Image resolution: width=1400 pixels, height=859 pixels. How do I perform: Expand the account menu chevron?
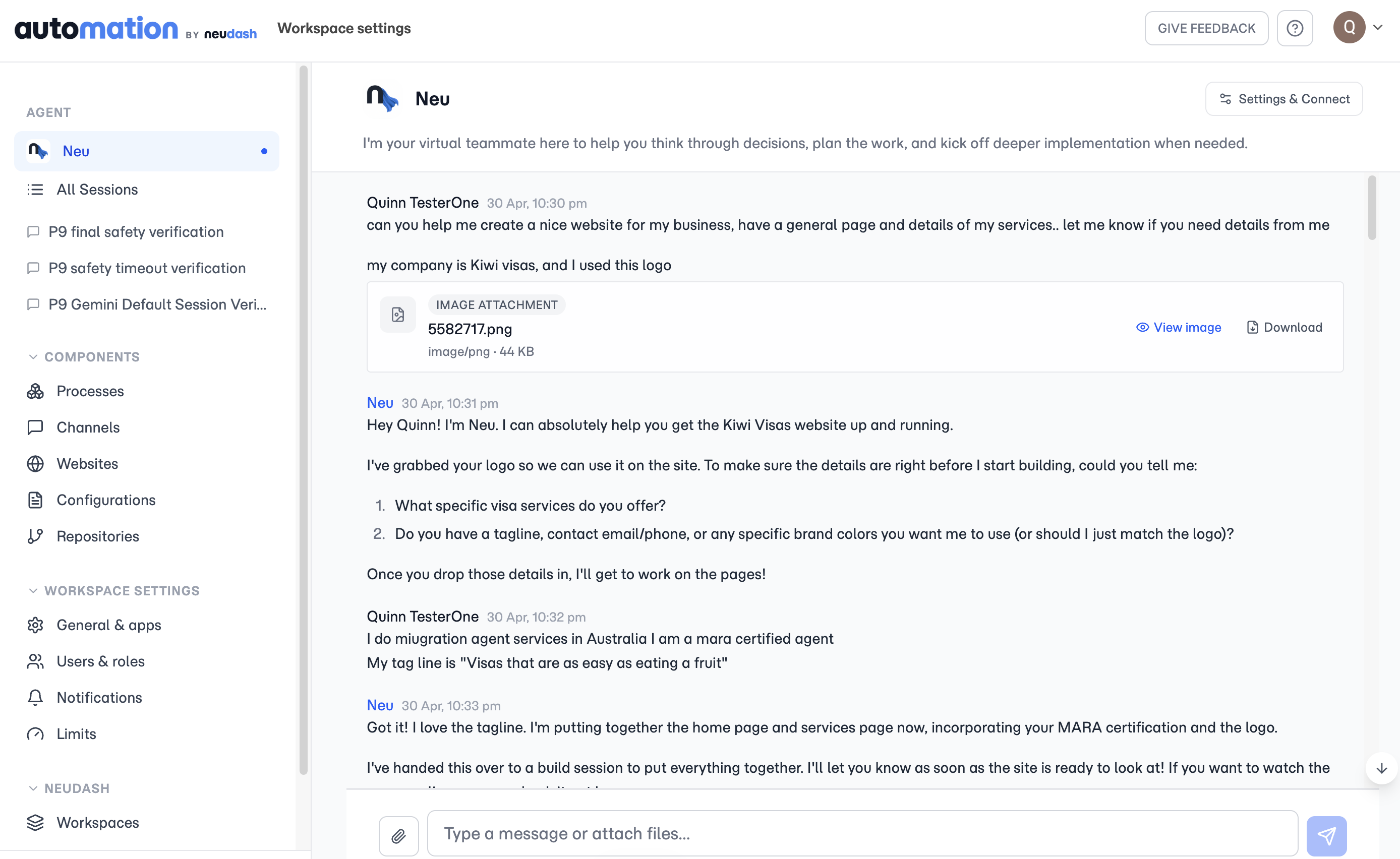point(1378,27)
